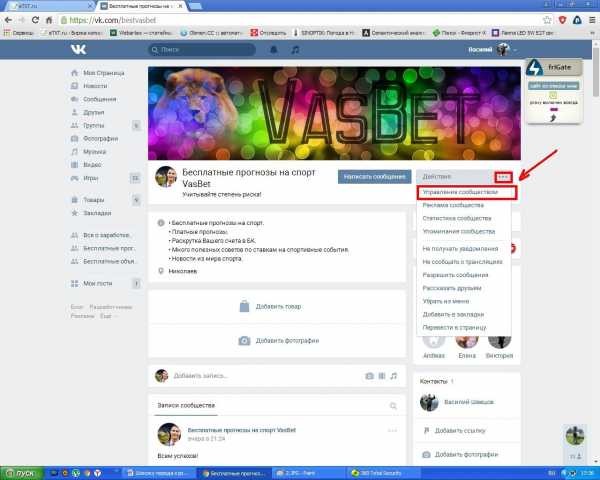Image resolution: width=600 pixels, height=480 pixels.
Task: Click the Группы sidebar icon
Action: click(x=75, y=125)
